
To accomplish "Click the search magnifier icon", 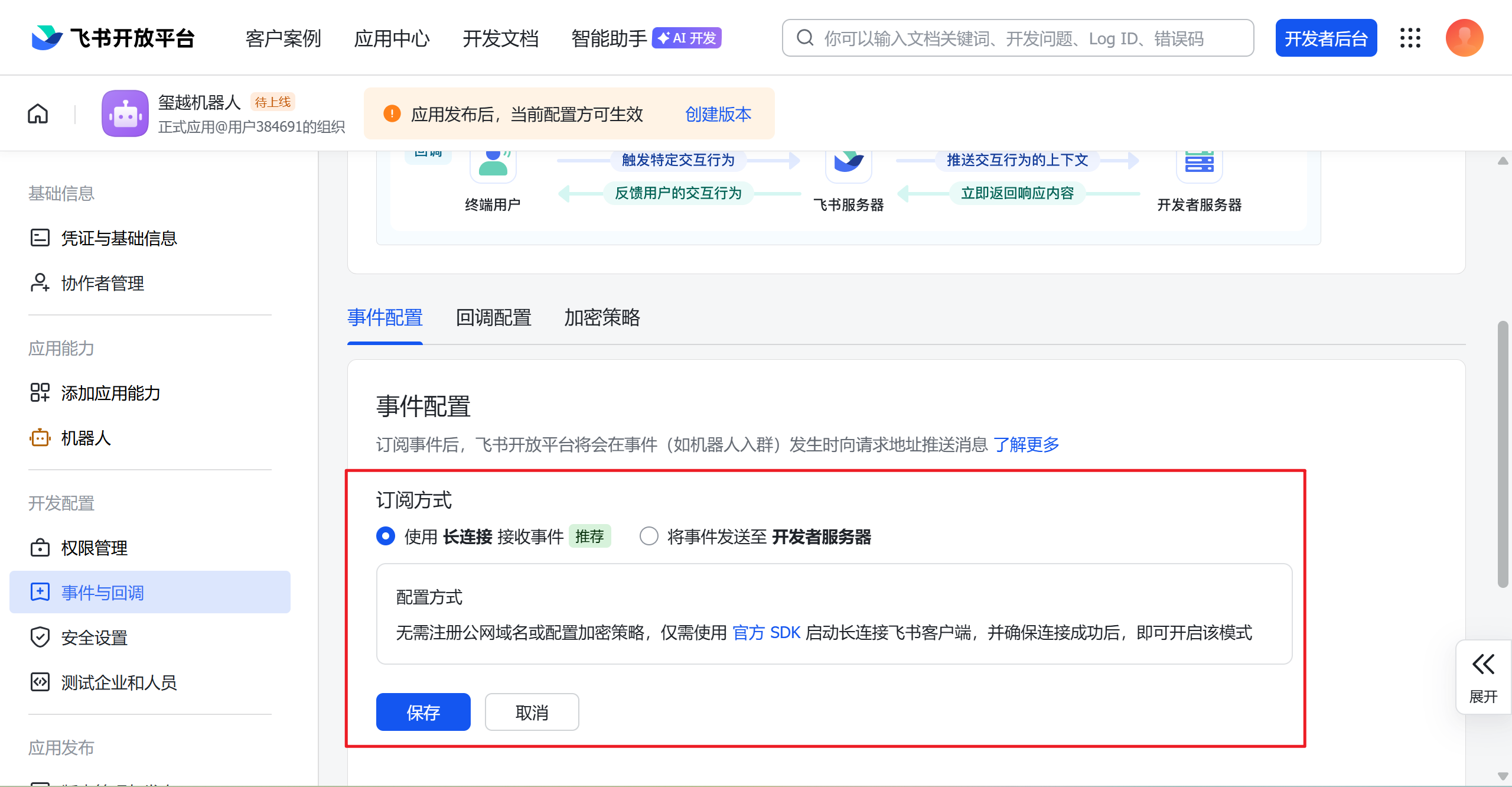I will coord(805,38).
